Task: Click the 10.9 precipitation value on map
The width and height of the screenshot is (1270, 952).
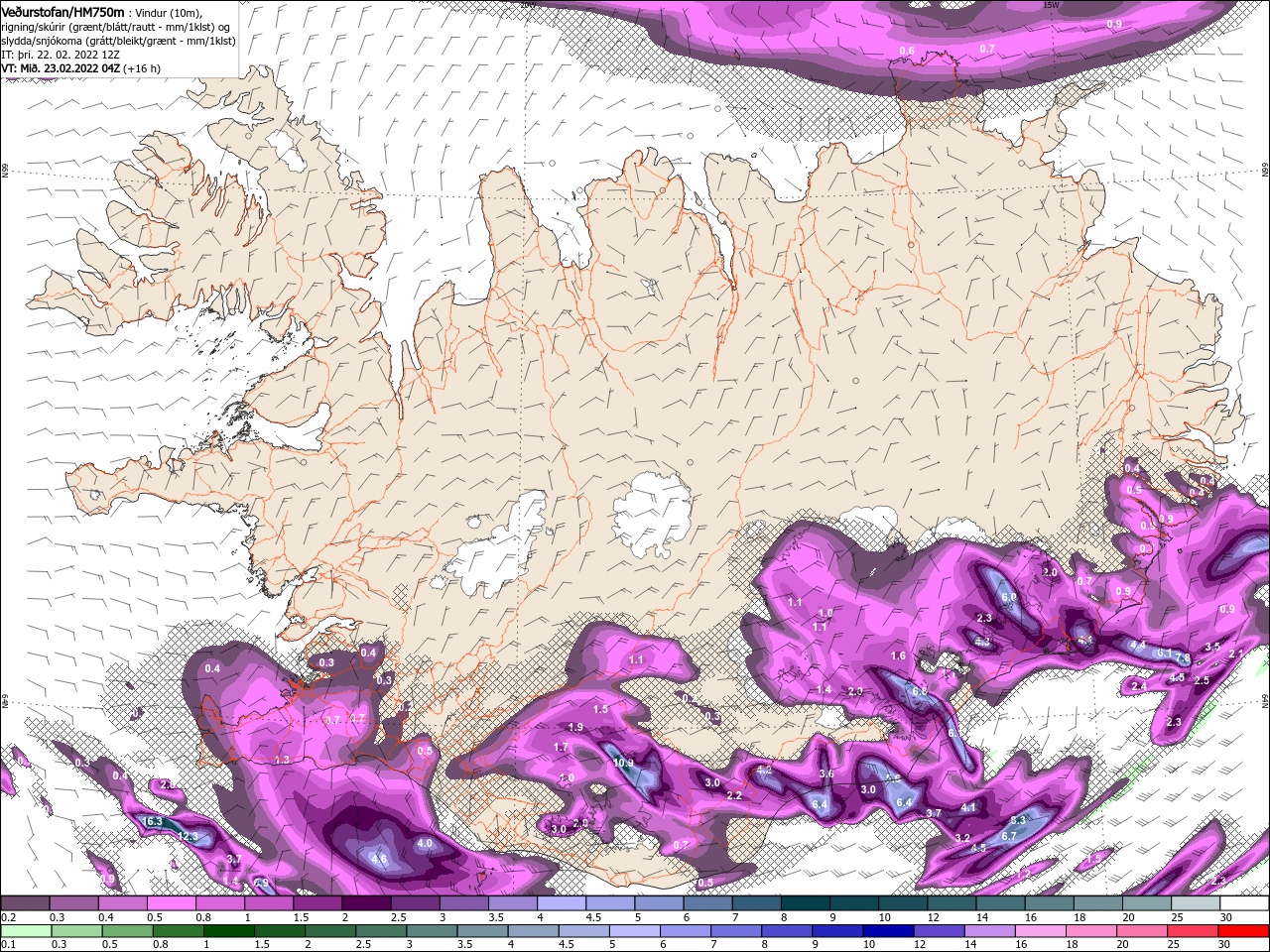Action: coord(623,763)
